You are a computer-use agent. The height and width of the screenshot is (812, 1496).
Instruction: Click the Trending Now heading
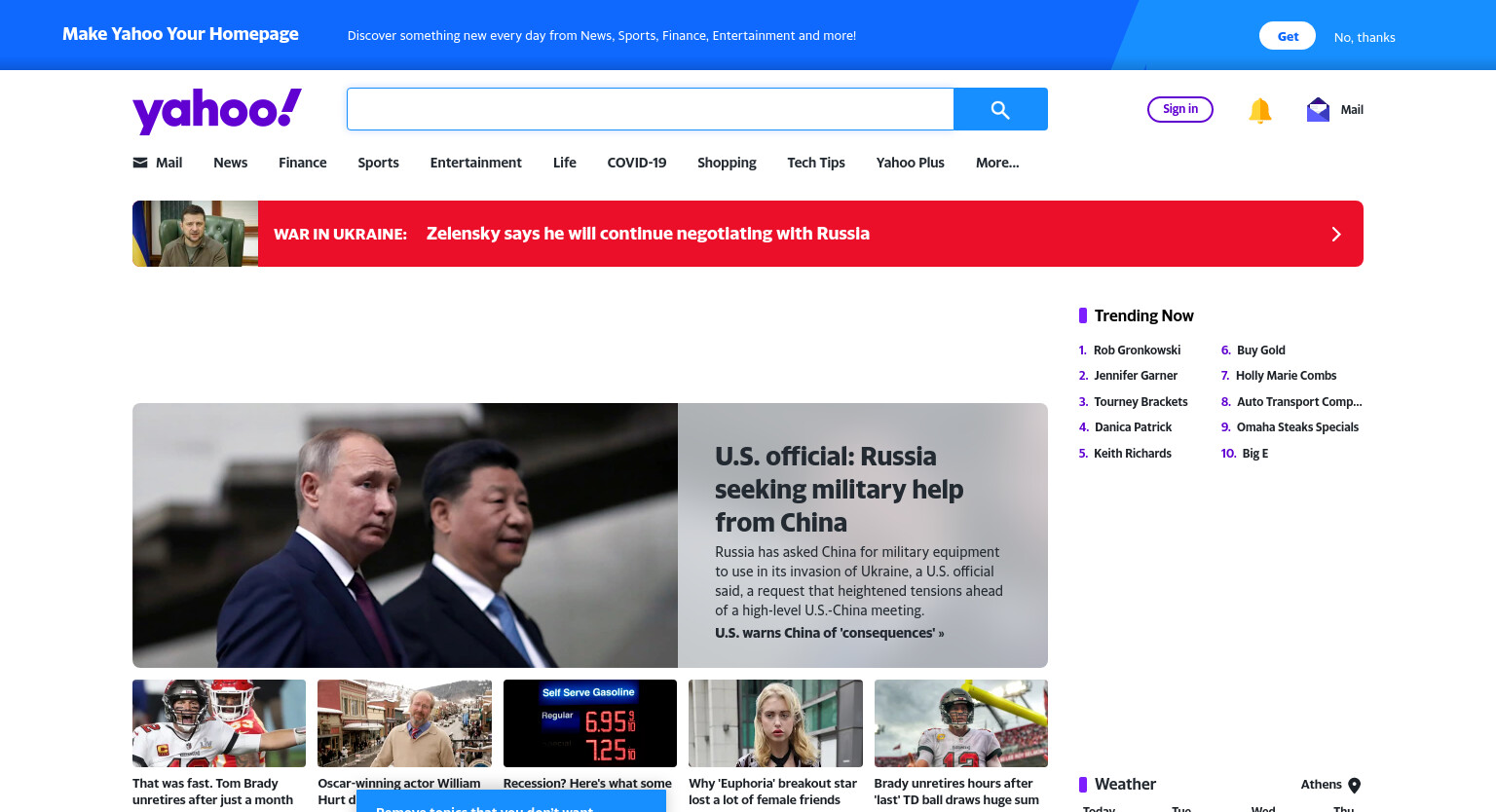(x=1143, y=315)
